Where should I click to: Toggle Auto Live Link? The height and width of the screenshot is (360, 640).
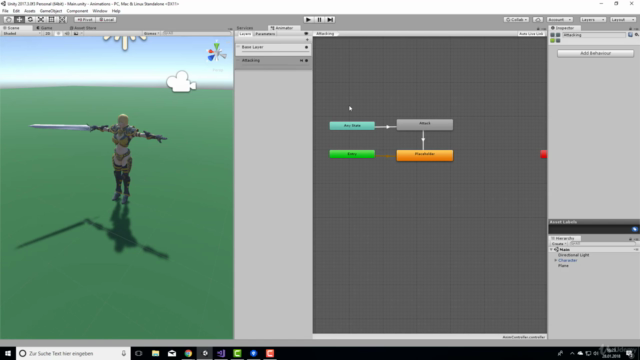[x=531, y=33]
